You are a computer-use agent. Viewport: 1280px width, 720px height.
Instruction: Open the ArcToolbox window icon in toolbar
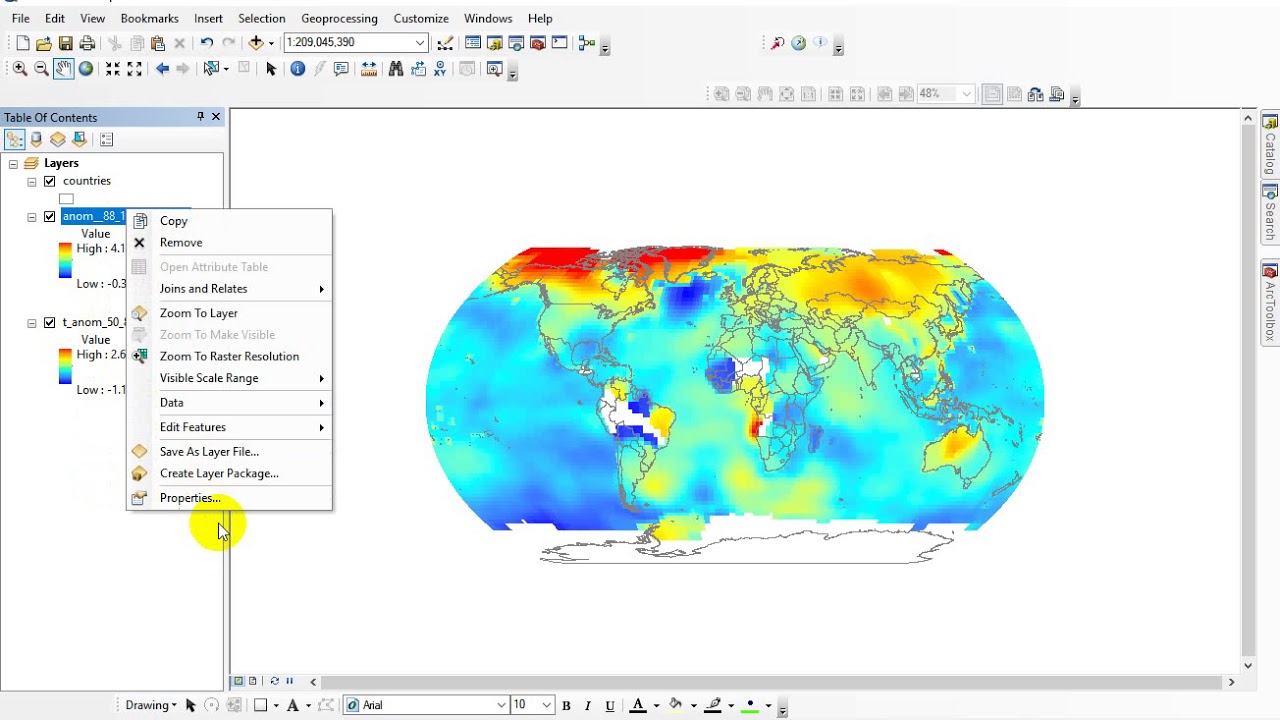pos(538,43)
